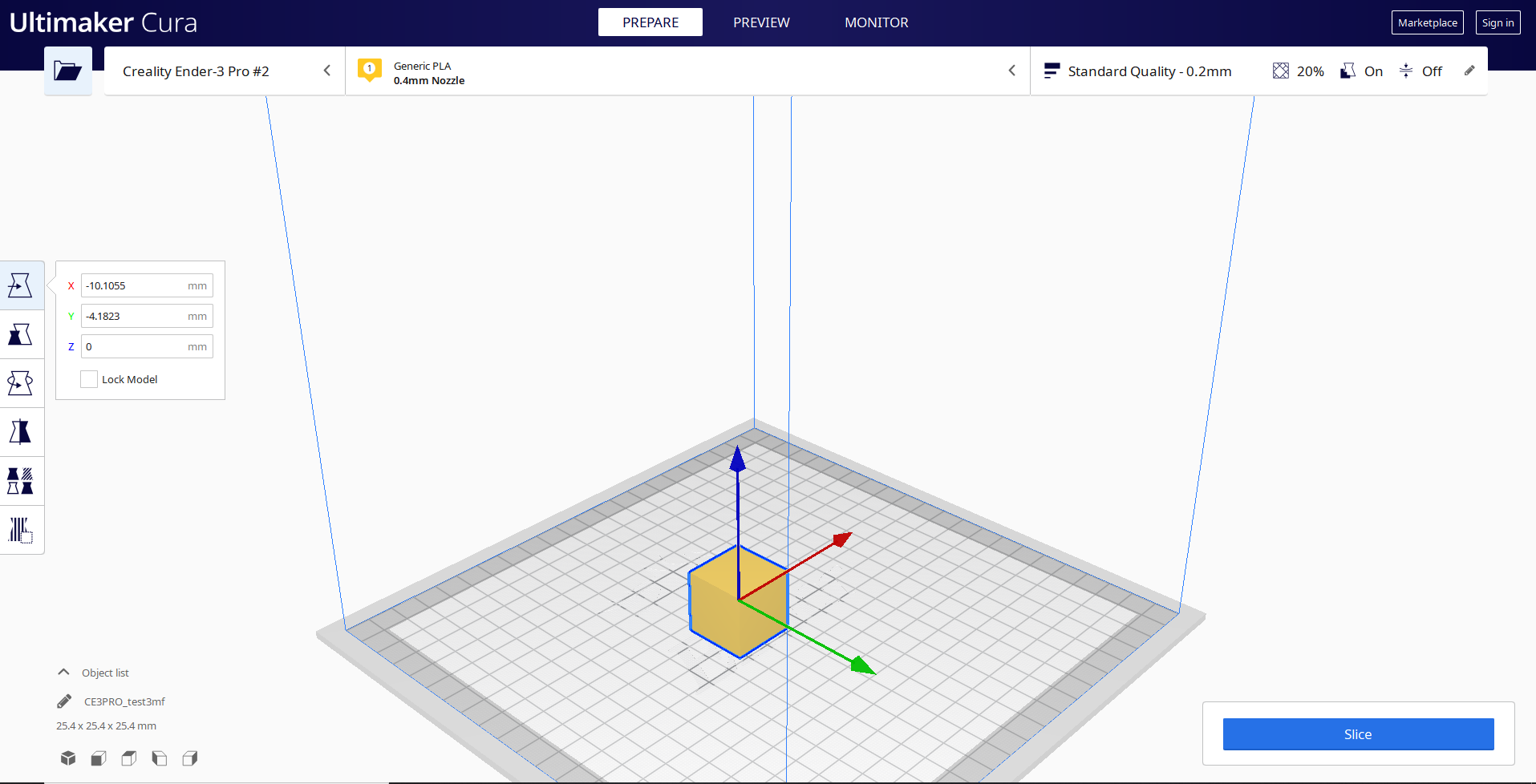This screenshot has width=1536, height=784.
Task: Click the support On text
Action: click(1373, 71)
